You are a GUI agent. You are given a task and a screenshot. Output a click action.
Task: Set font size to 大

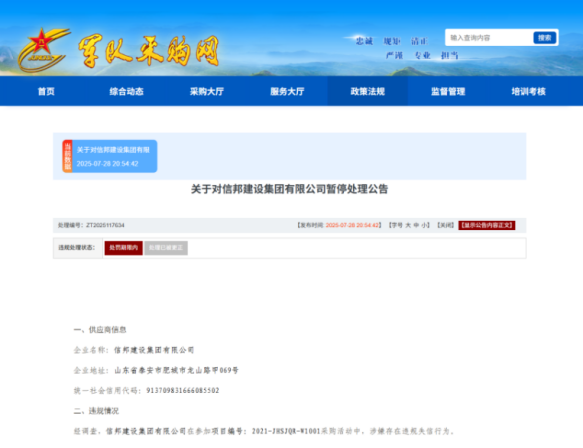[408, 225]
